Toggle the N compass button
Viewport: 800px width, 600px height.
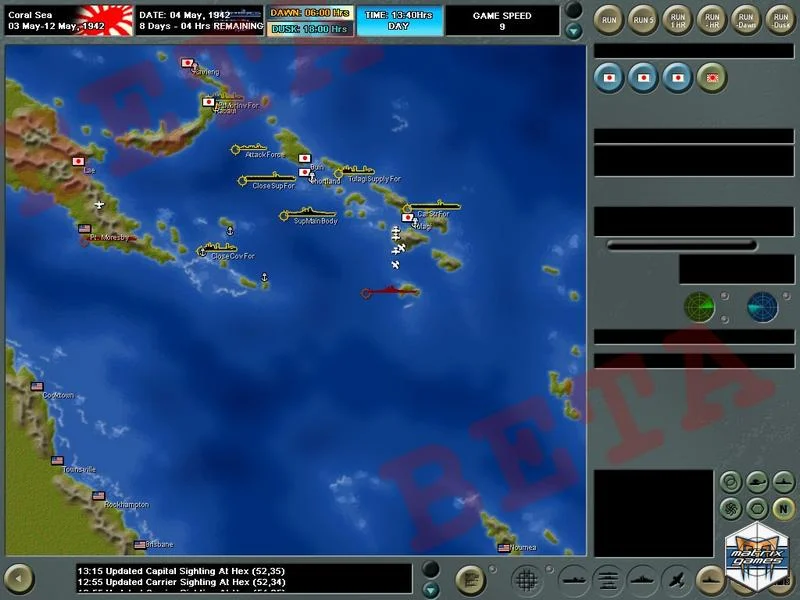click(x=782, y=506)
